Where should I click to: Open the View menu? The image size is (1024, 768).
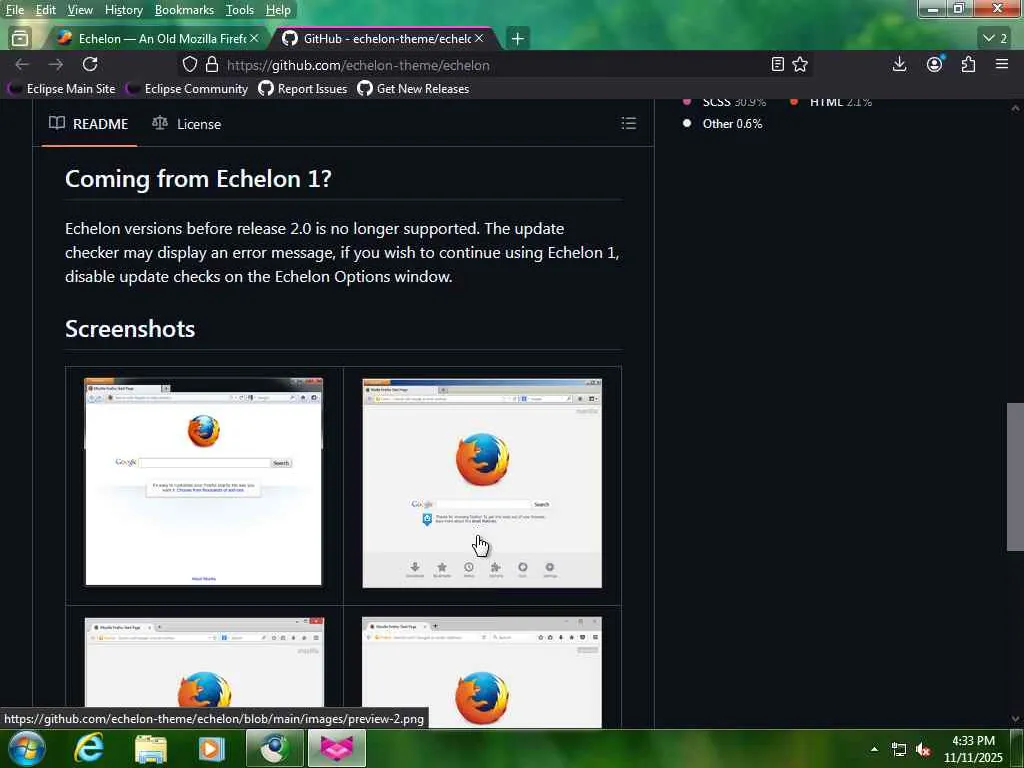(80, 10)
